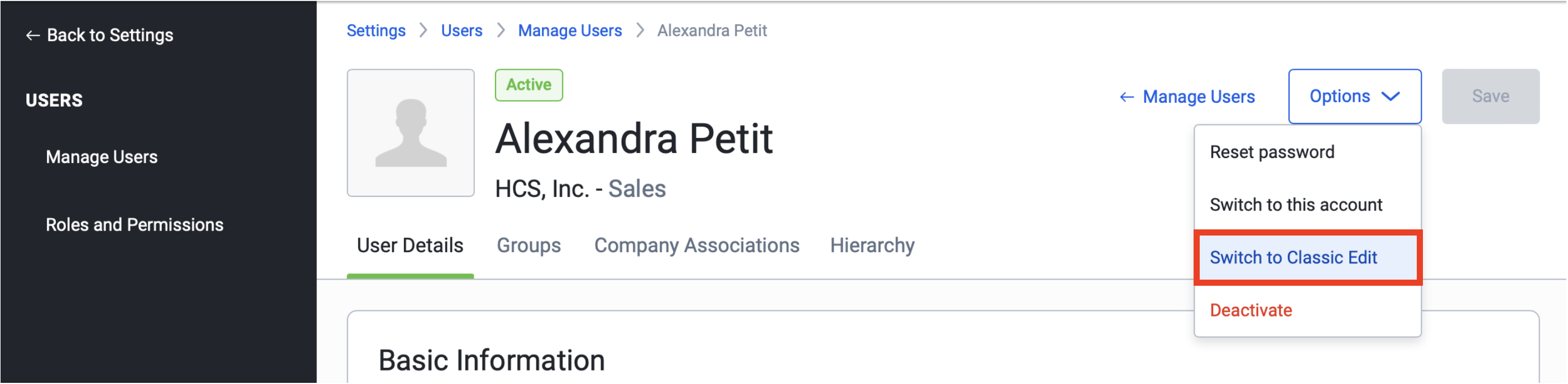Open Manage Users in the sidebar
The height and width of the screenshot is (384, 1568).
tap(102, 157)
